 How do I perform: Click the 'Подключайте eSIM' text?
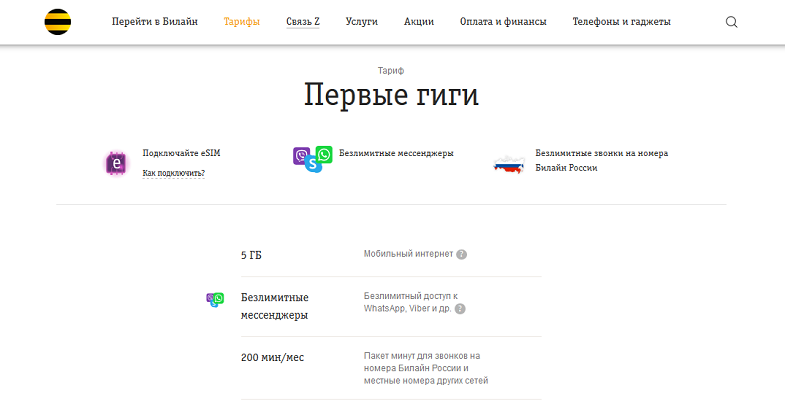pos(181,153)
